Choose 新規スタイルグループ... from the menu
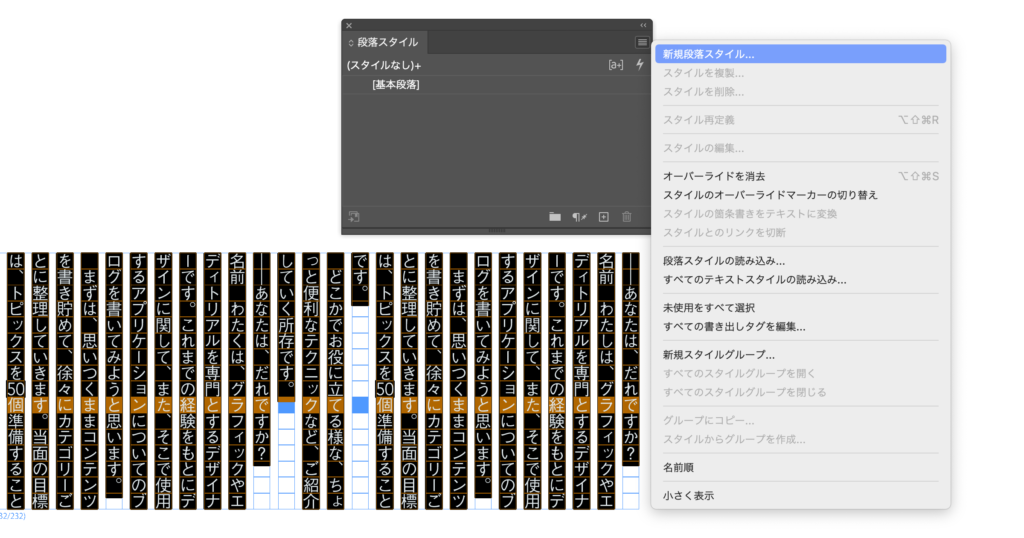1024x538 pixels. 719,354
